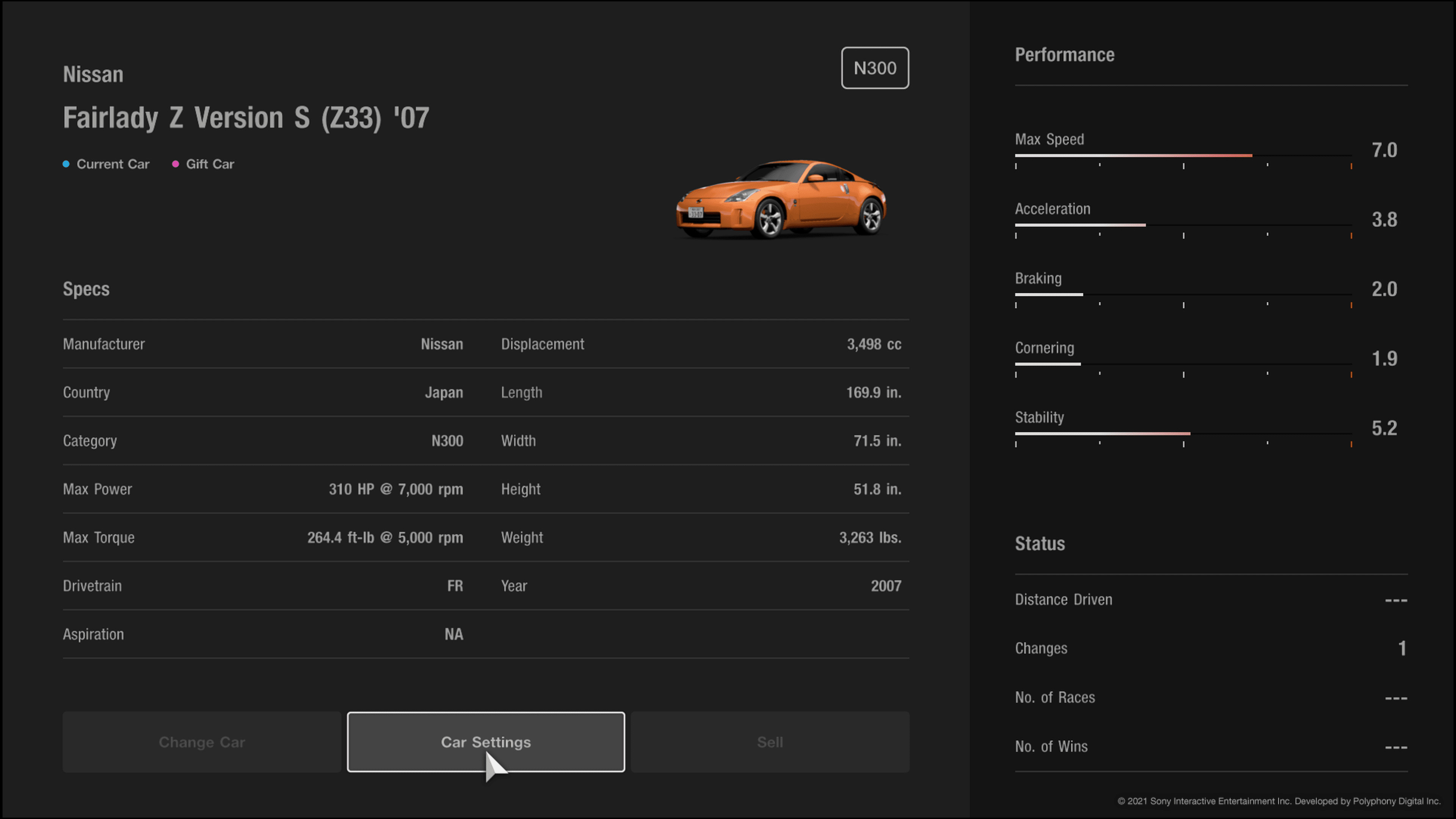Click the Max Speed performance bar
This screenshot has width=1456, height=819.
1183,155
